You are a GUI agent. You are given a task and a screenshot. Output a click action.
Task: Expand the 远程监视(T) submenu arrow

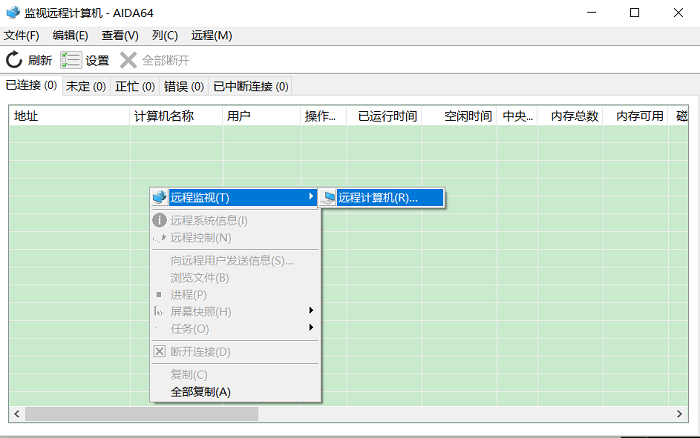click(311, 196)
